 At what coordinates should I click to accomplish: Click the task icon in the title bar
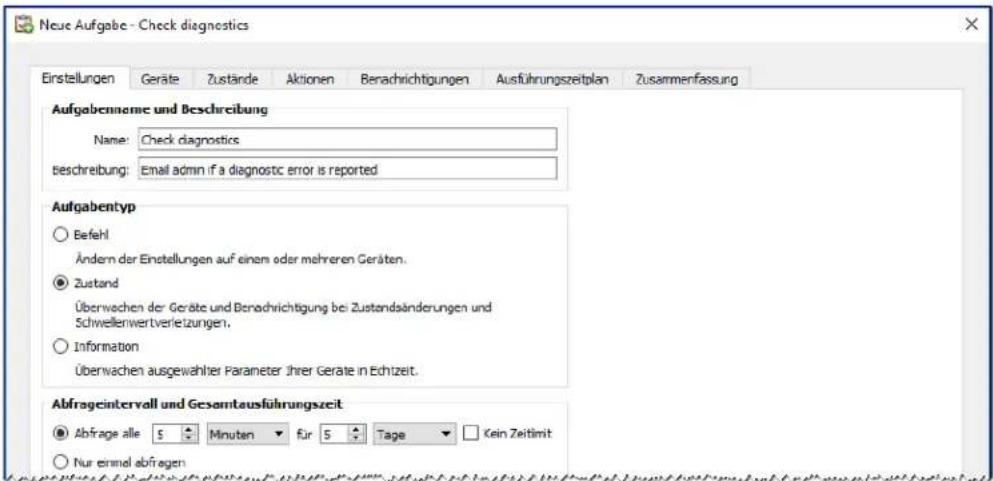coord(26,26)
